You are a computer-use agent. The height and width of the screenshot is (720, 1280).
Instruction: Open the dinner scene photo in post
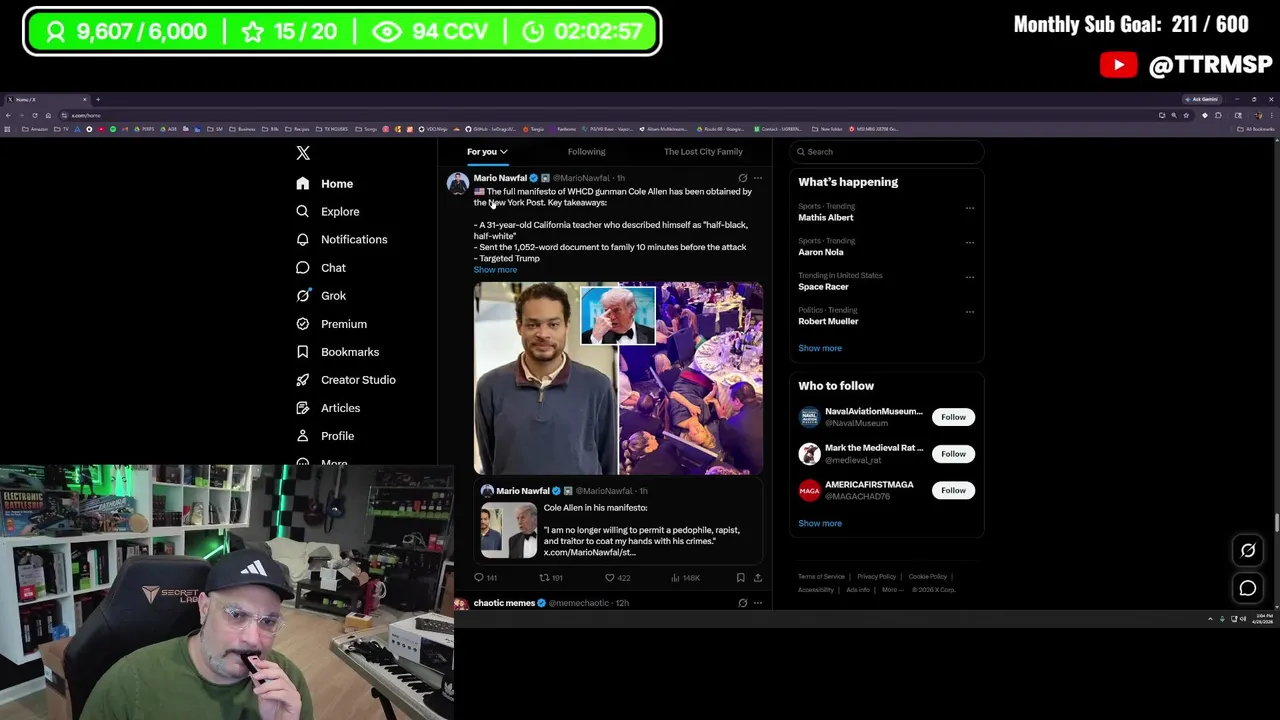[691, 378]
